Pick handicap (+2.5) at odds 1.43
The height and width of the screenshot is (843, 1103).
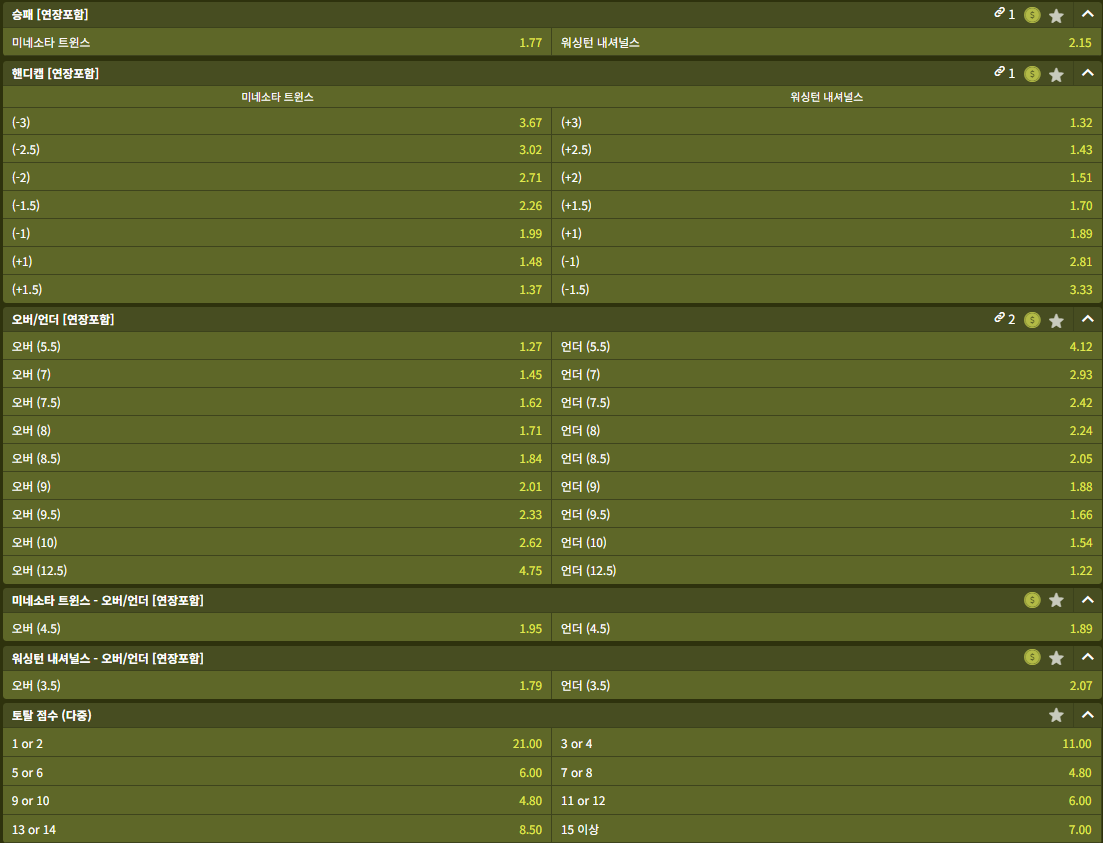coord(827,149)
